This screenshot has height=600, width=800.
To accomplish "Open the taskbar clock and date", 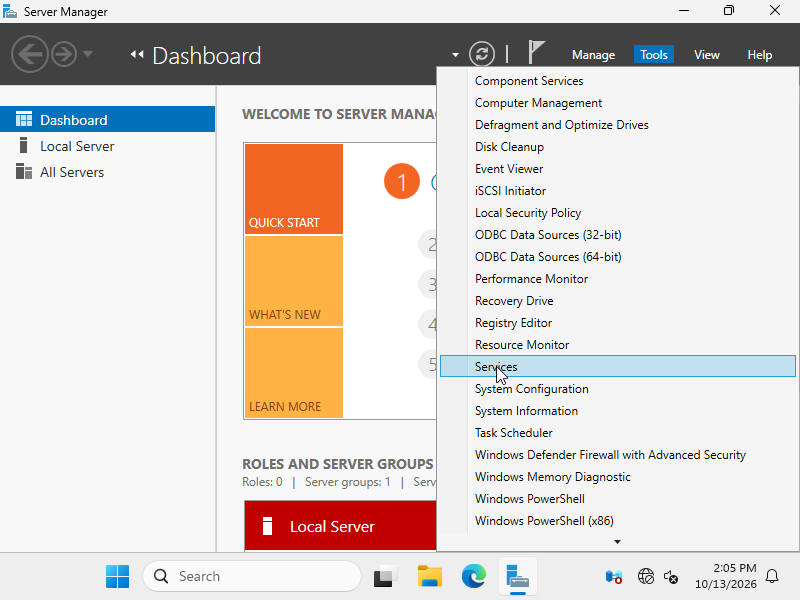I will [x=726, y=576].
